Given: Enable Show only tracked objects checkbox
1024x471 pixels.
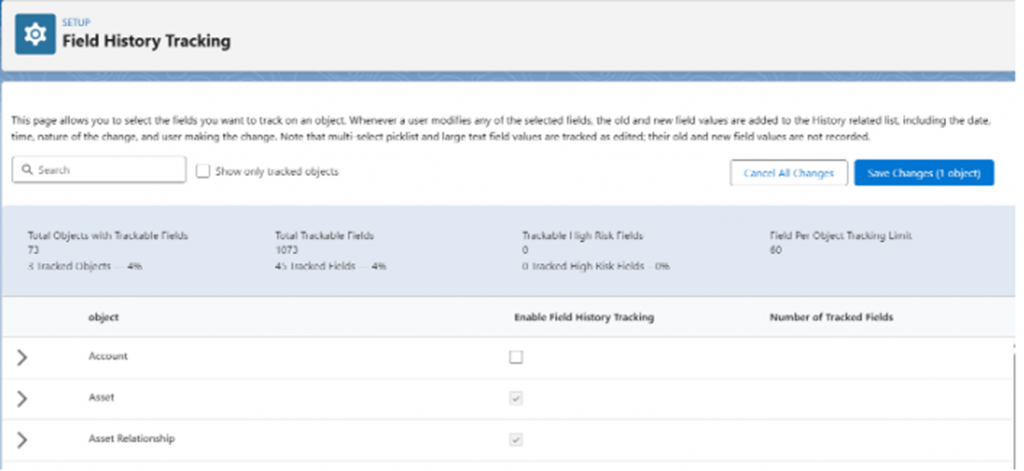Looking at the screenshot, I should point(203,171).
